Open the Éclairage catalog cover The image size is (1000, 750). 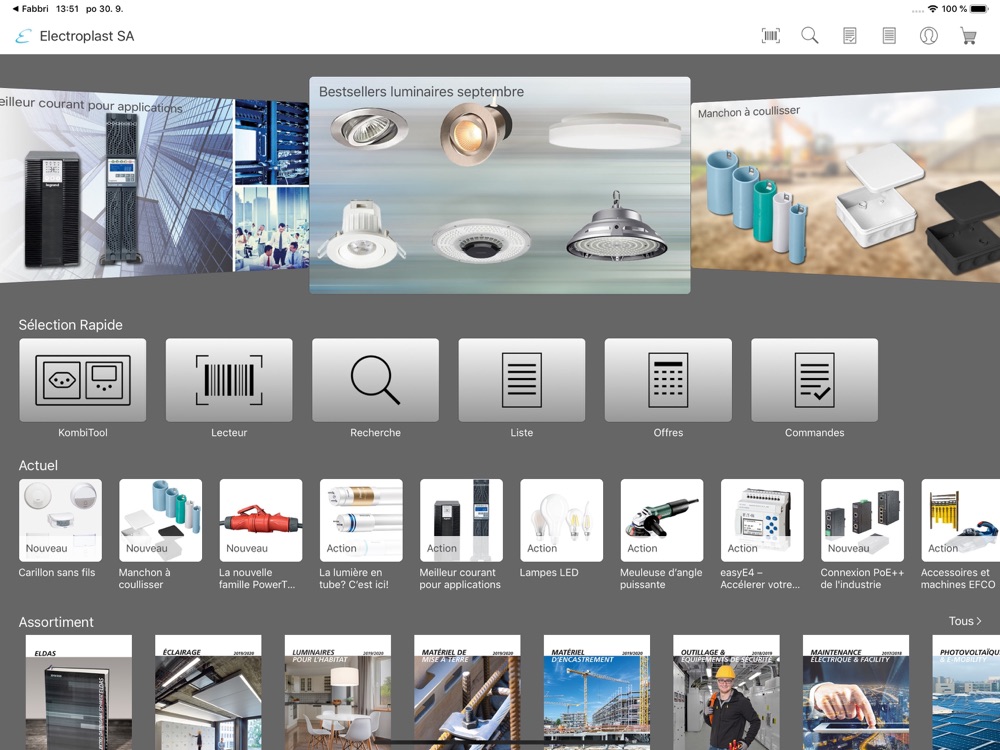pos(208,692)
